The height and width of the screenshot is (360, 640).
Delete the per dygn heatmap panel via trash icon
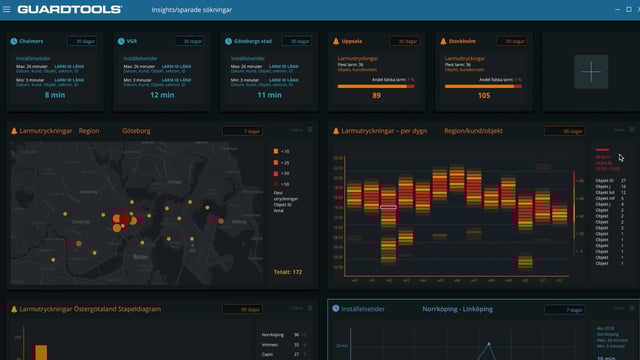pyautogui.click(x=632, y=130)
